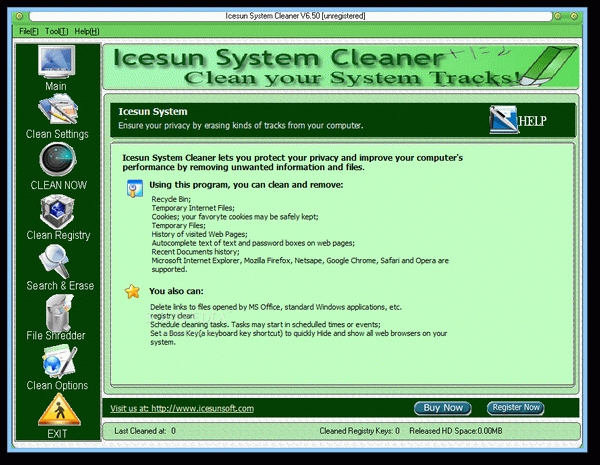Click the Register Now button
Screen dimensions: 600x465
515,408
